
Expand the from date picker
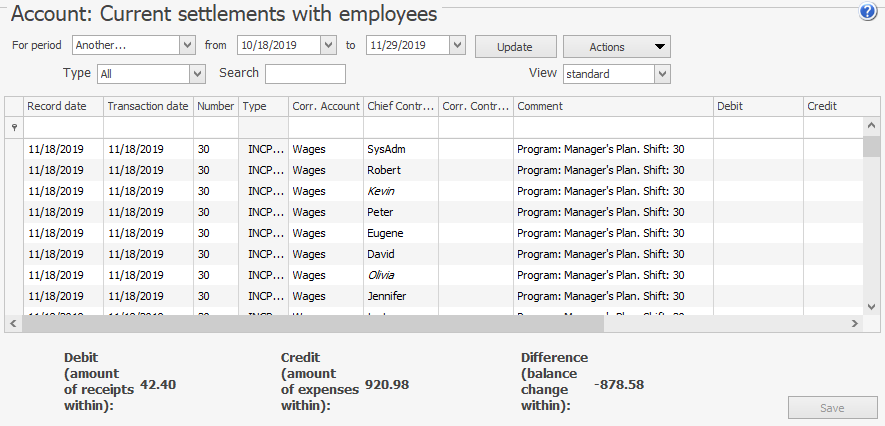(x=328, y=46)
